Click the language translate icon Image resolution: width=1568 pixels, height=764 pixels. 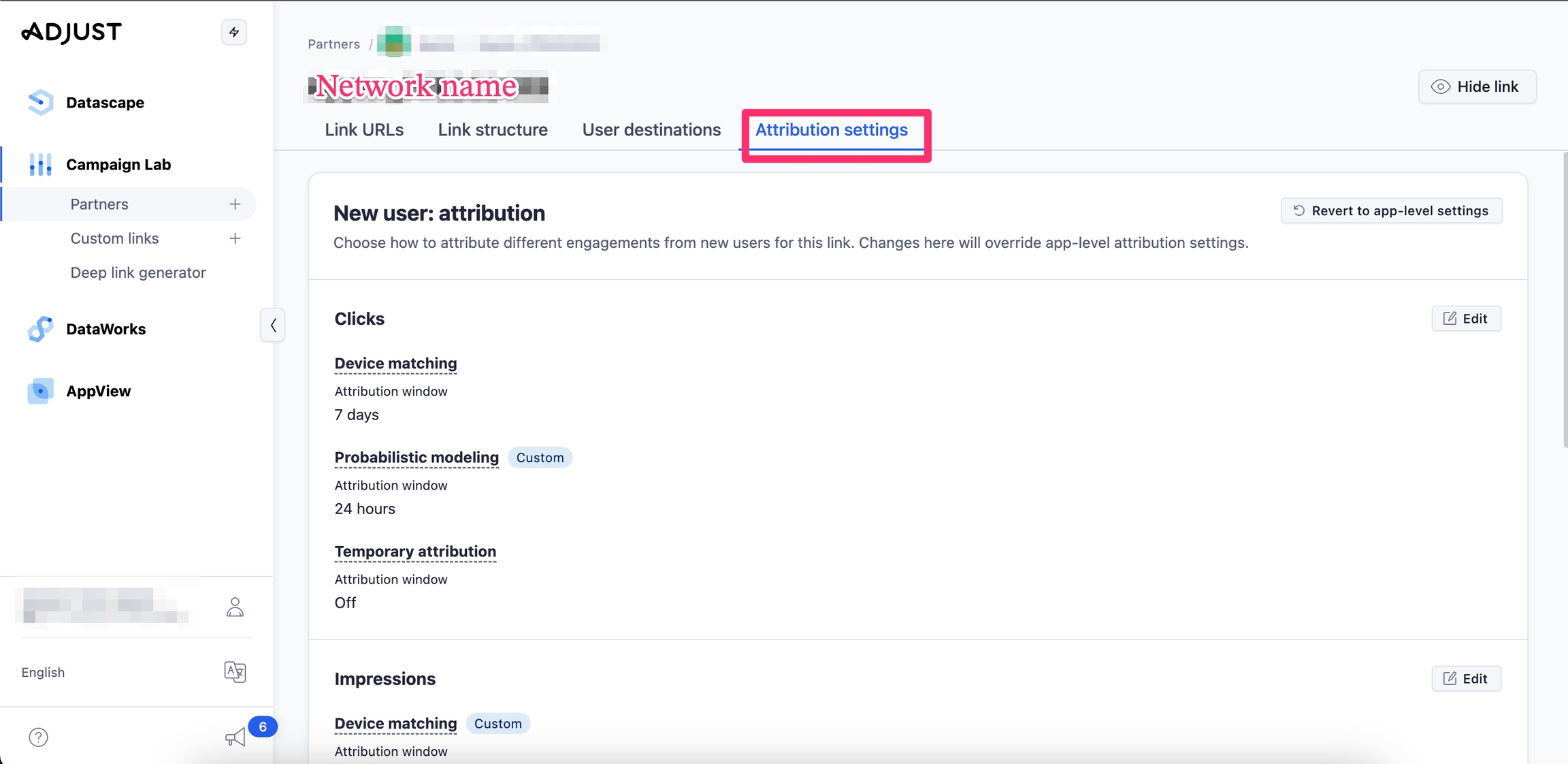pyautogui.click(x=235, y=672)
